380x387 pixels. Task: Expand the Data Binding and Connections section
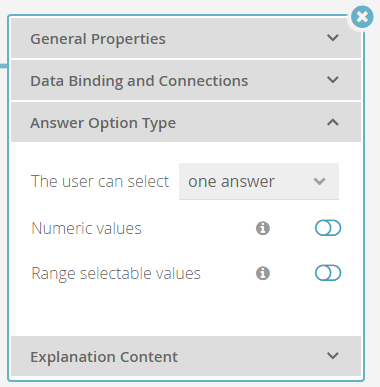(x=186, y=80)
